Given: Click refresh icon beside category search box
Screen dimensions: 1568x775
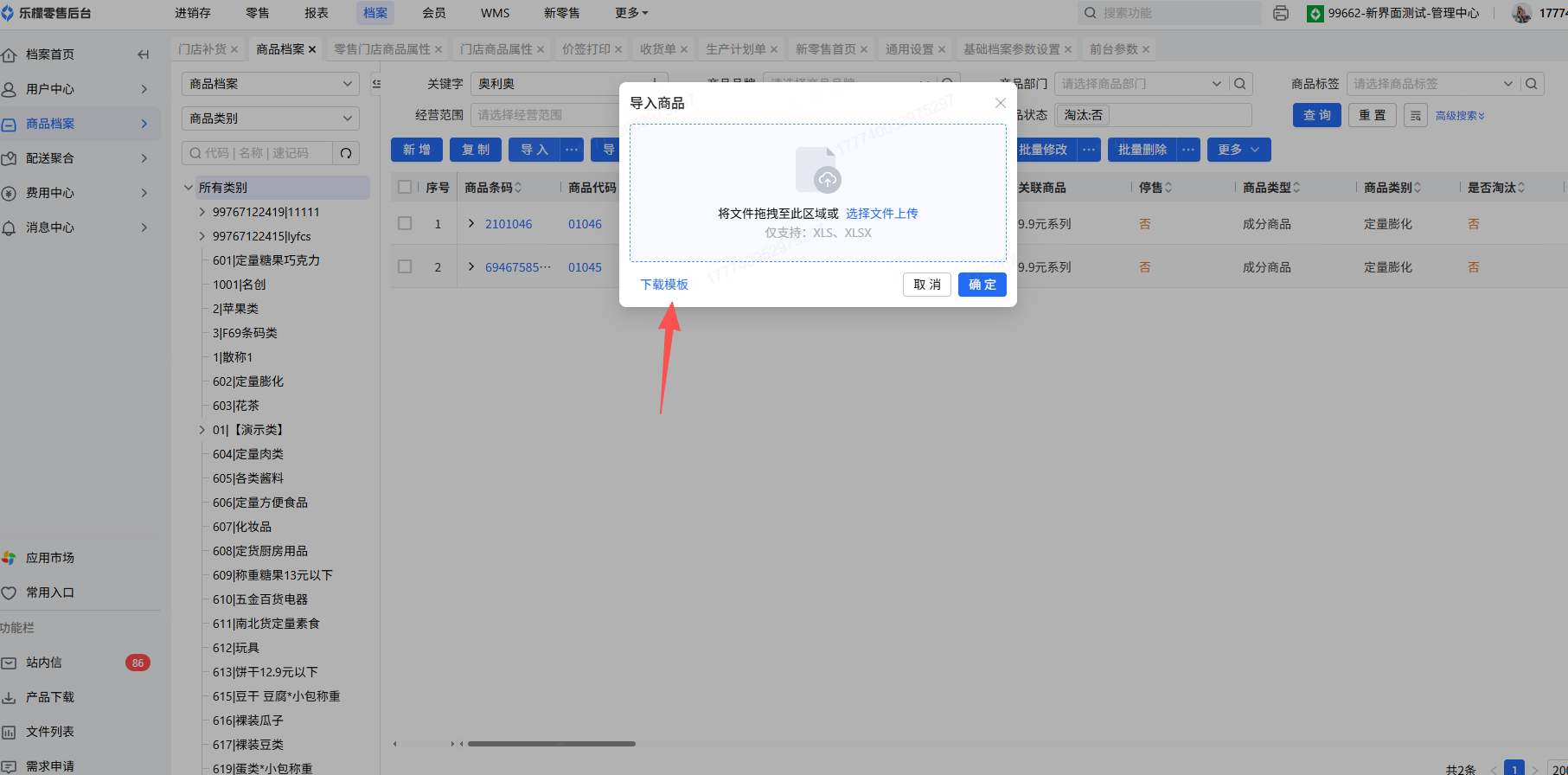Looking at the screenshot, I should [x=346, y=153].
